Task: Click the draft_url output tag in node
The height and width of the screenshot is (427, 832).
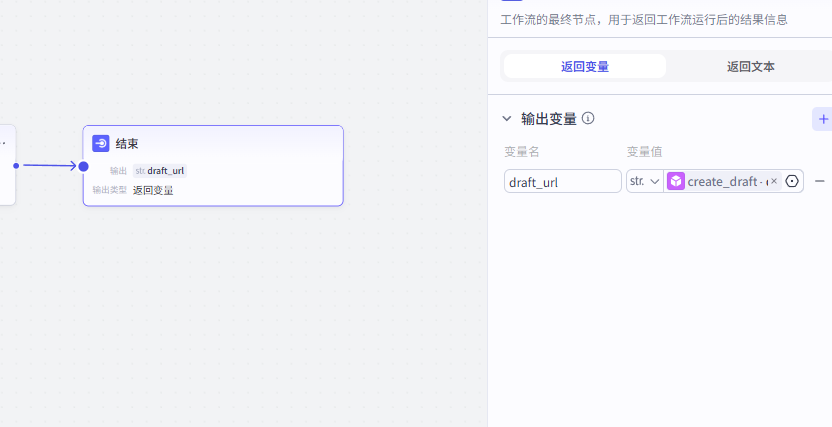Action: (x=160, y=171)
